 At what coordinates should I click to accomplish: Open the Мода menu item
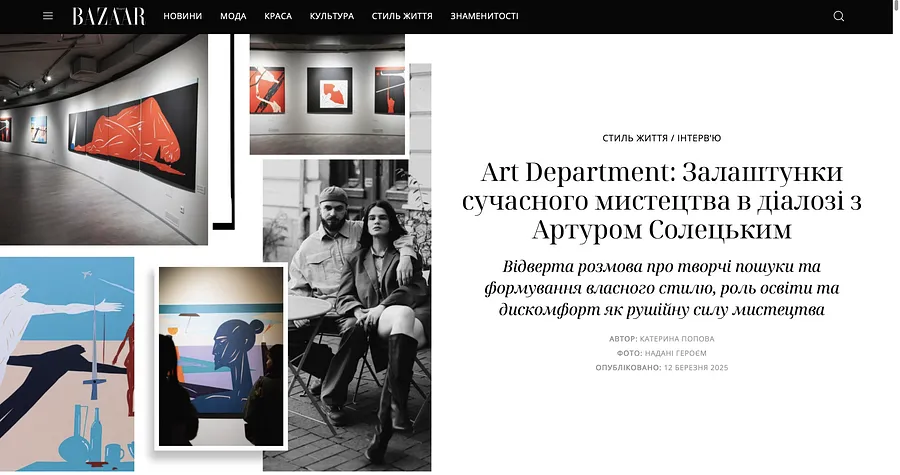tap(233, 16)
